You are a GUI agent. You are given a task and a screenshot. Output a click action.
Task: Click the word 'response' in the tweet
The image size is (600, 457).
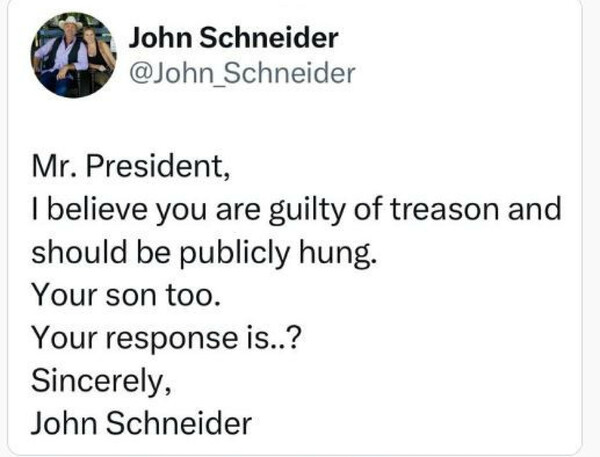171,341
